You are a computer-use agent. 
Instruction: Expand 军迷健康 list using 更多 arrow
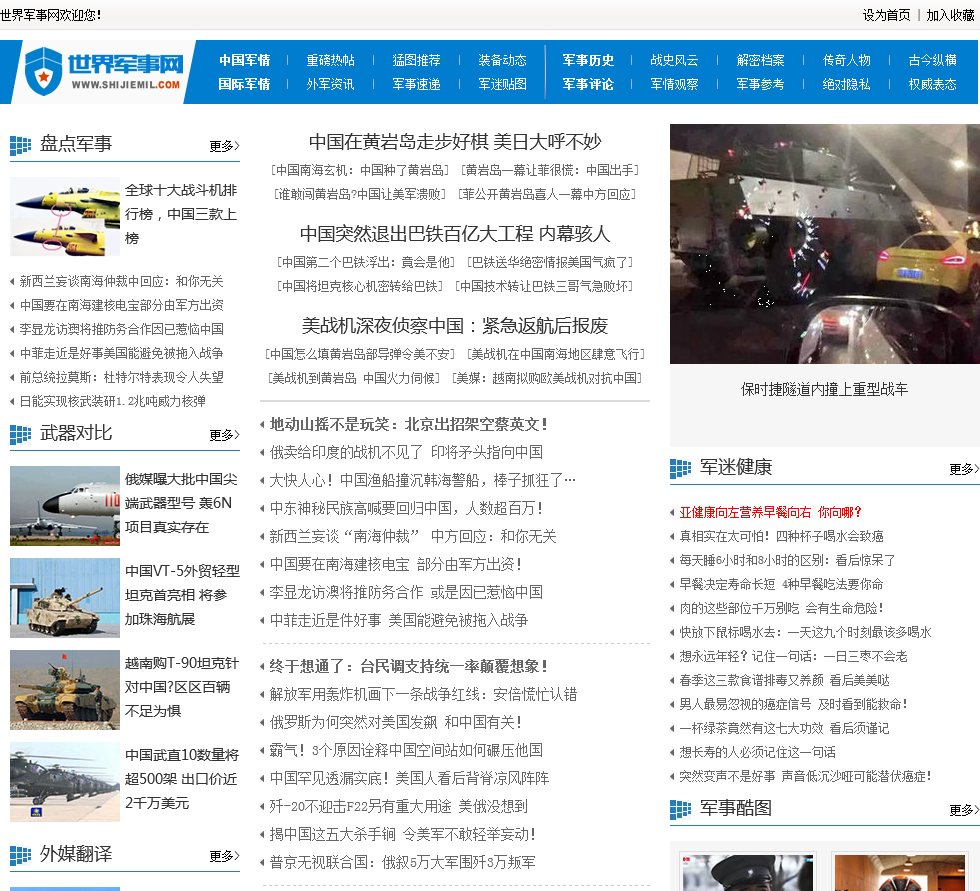(x=961, y=467)
